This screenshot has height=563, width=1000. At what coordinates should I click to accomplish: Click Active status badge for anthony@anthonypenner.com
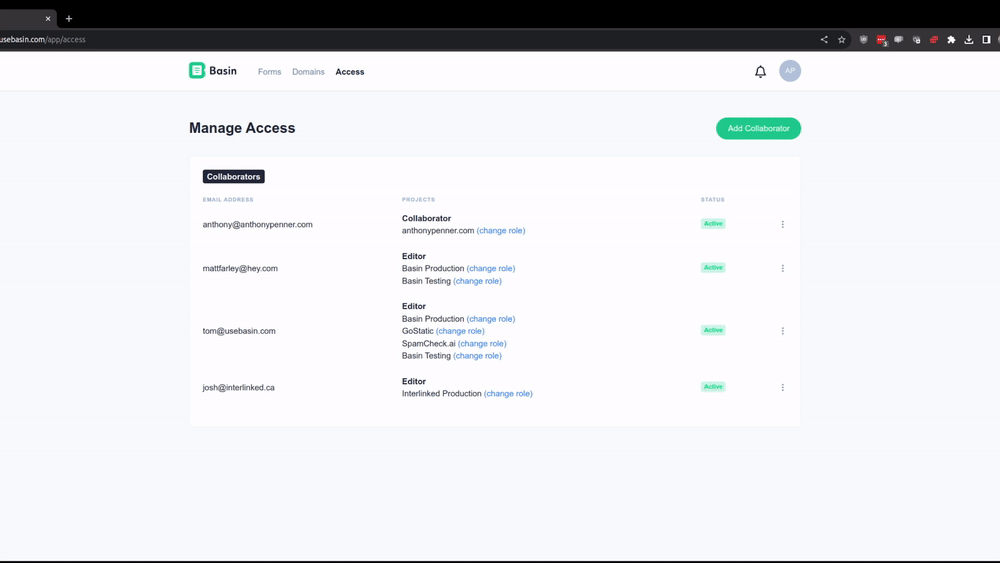(713, 224)
